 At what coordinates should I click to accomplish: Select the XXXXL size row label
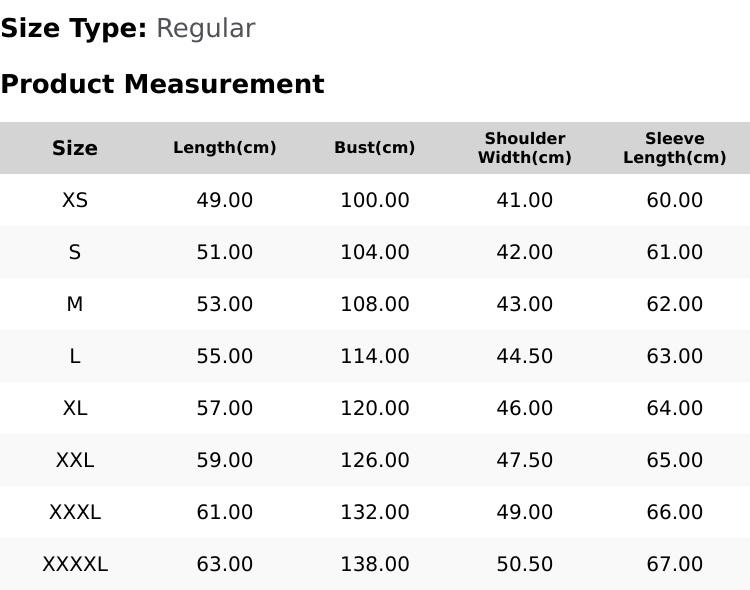click(75, 564)
